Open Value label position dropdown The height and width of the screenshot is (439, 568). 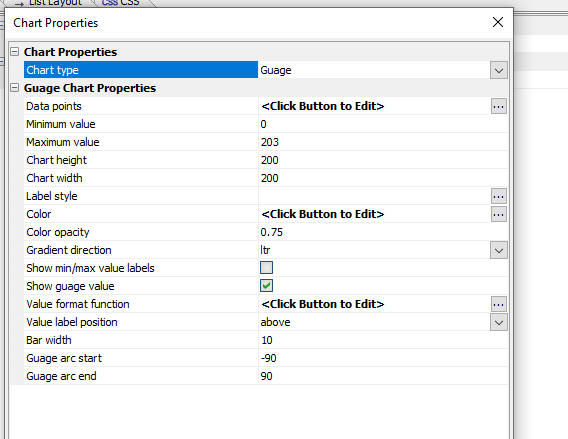tap(498, 322)
